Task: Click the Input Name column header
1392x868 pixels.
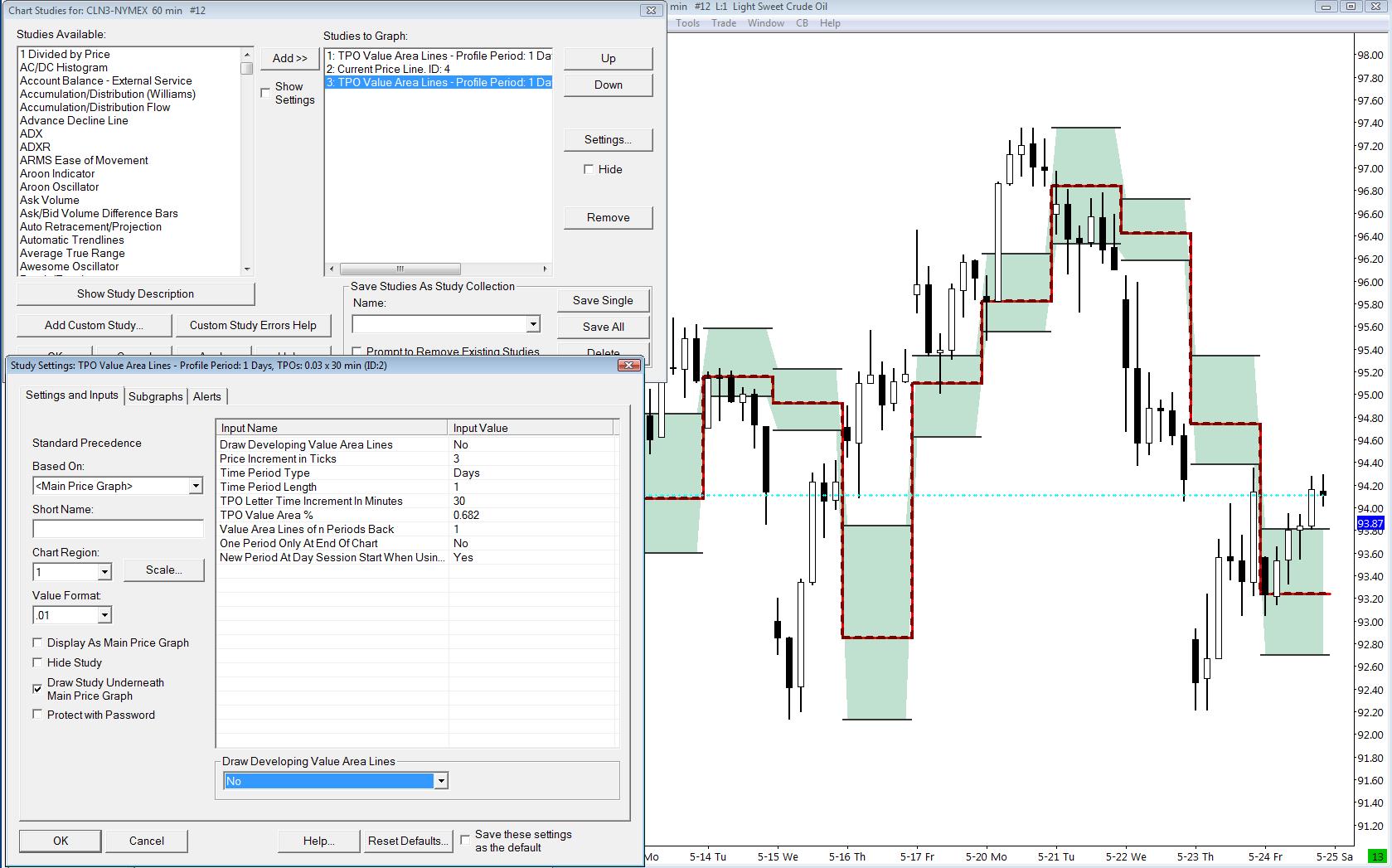Action: coord(332,428)
